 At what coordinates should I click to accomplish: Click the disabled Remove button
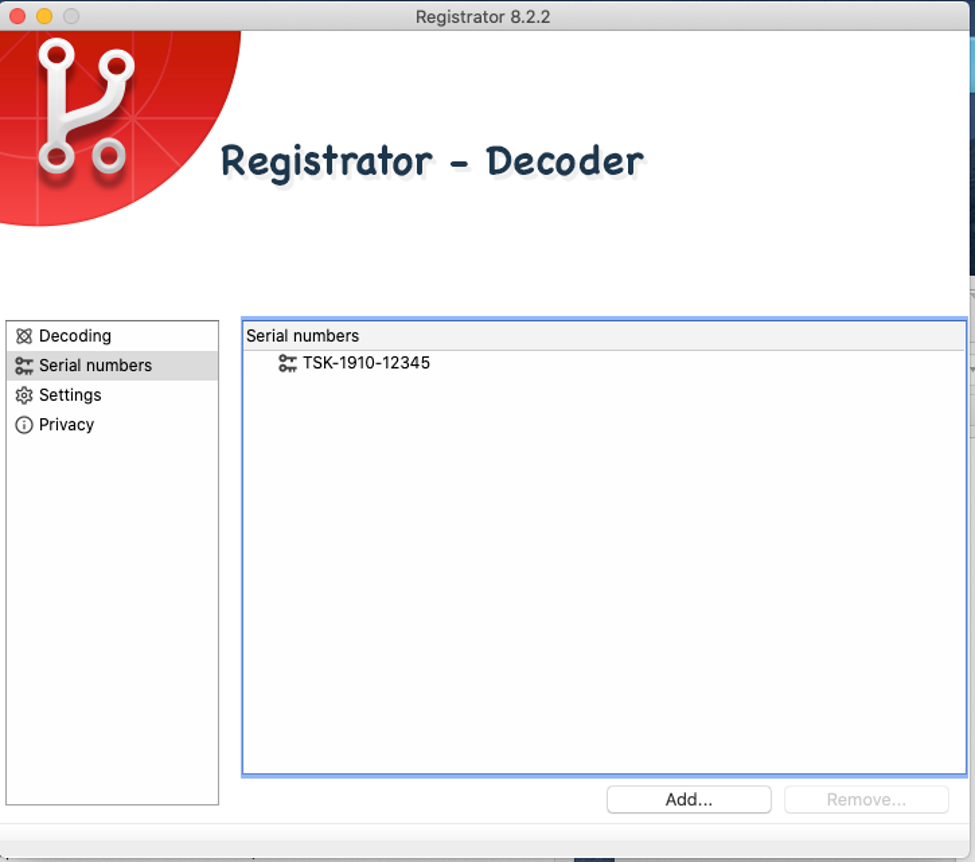866,799
